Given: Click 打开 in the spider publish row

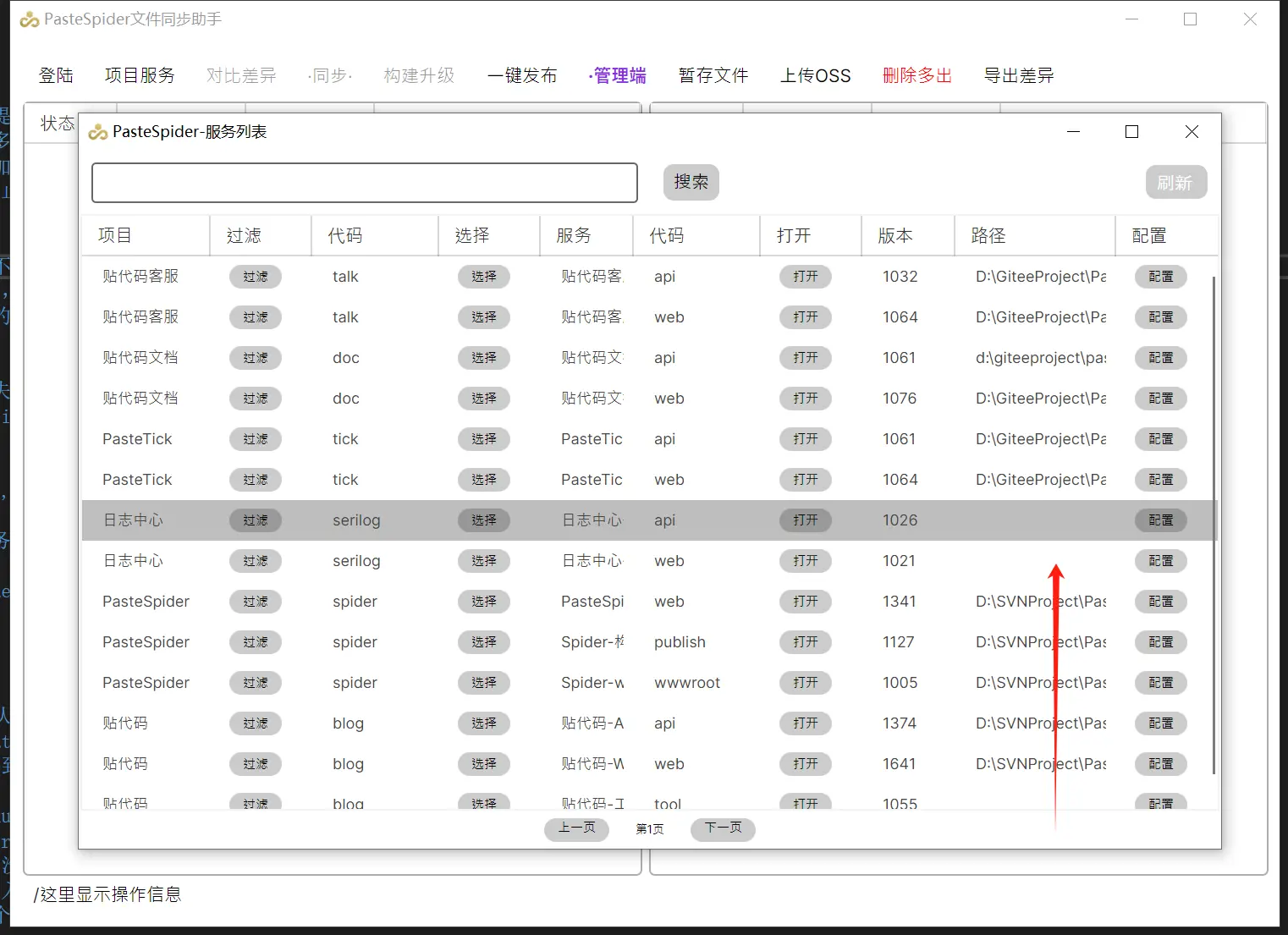Looking at the screenshot, I should click(x=806, y=642).
